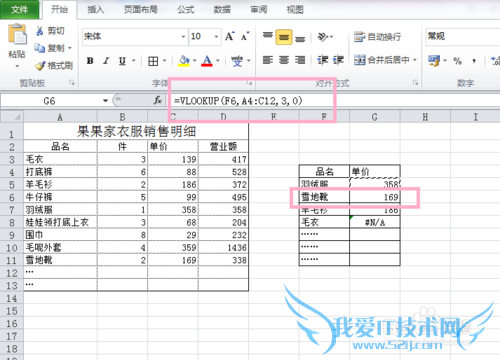
Task: Open the 文件 File tab
Action: (x=19, y=9)
